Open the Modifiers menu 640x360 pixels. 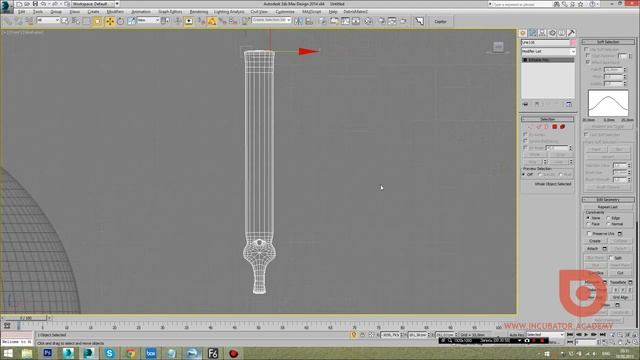pos(115,12)
